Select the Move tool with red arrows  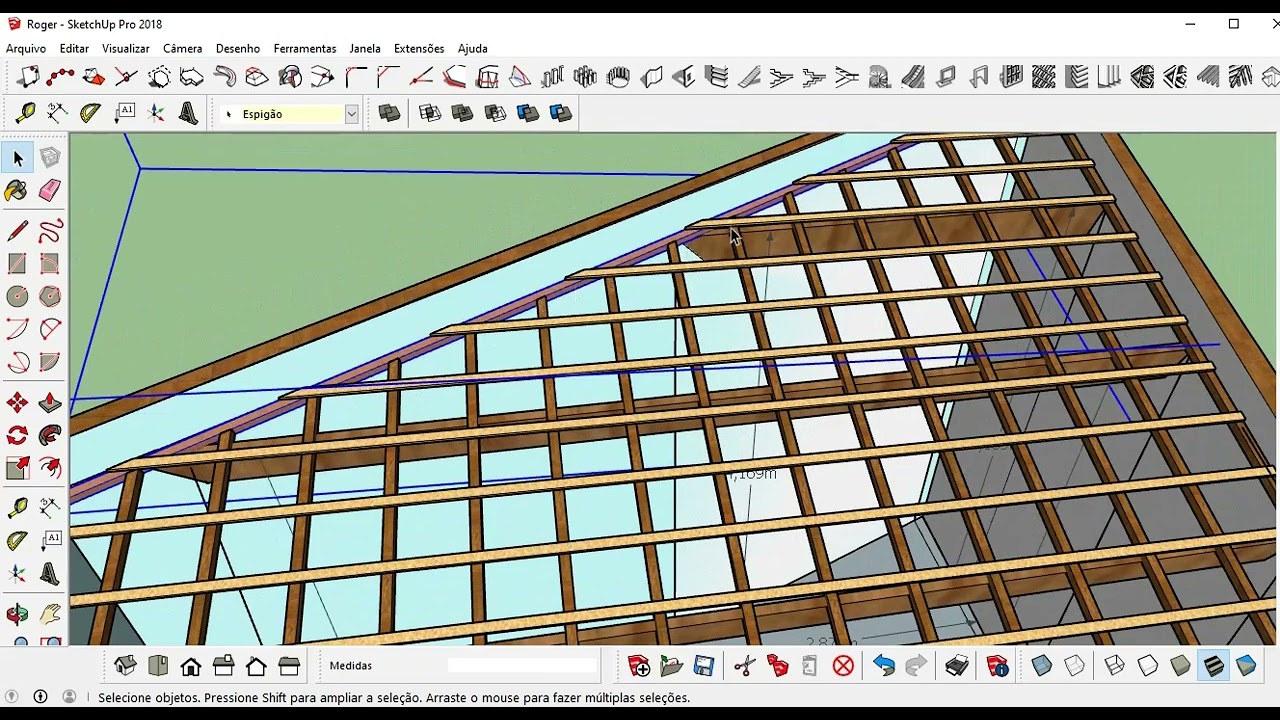coord(17,403)
